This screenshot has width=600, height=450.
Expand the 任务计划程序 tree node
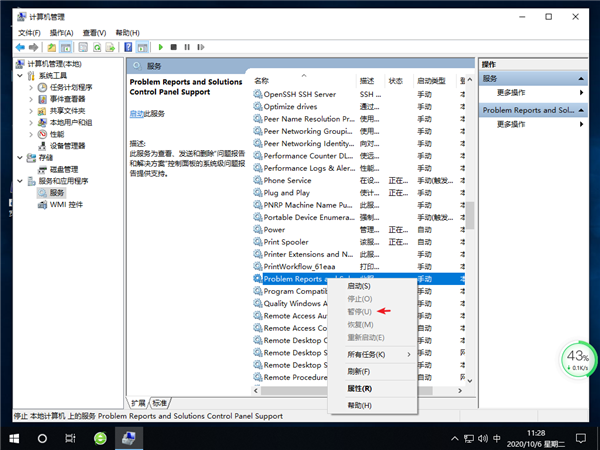30,86
